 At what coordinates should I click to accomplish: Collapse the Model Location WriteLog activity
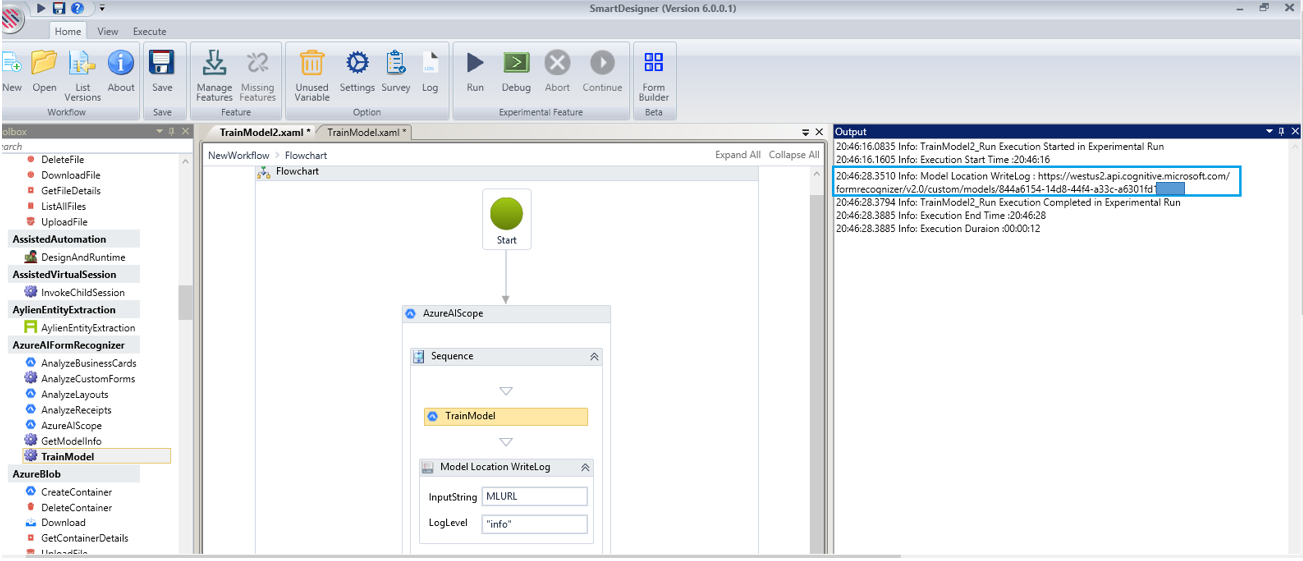585,468
